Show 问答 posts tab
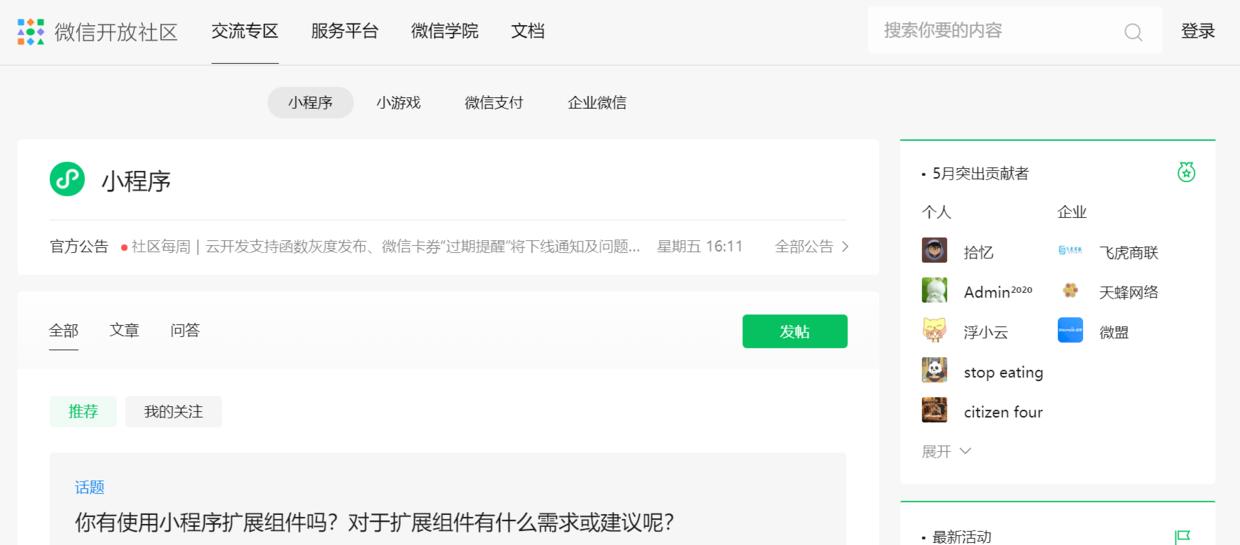 tap(185, 330)
